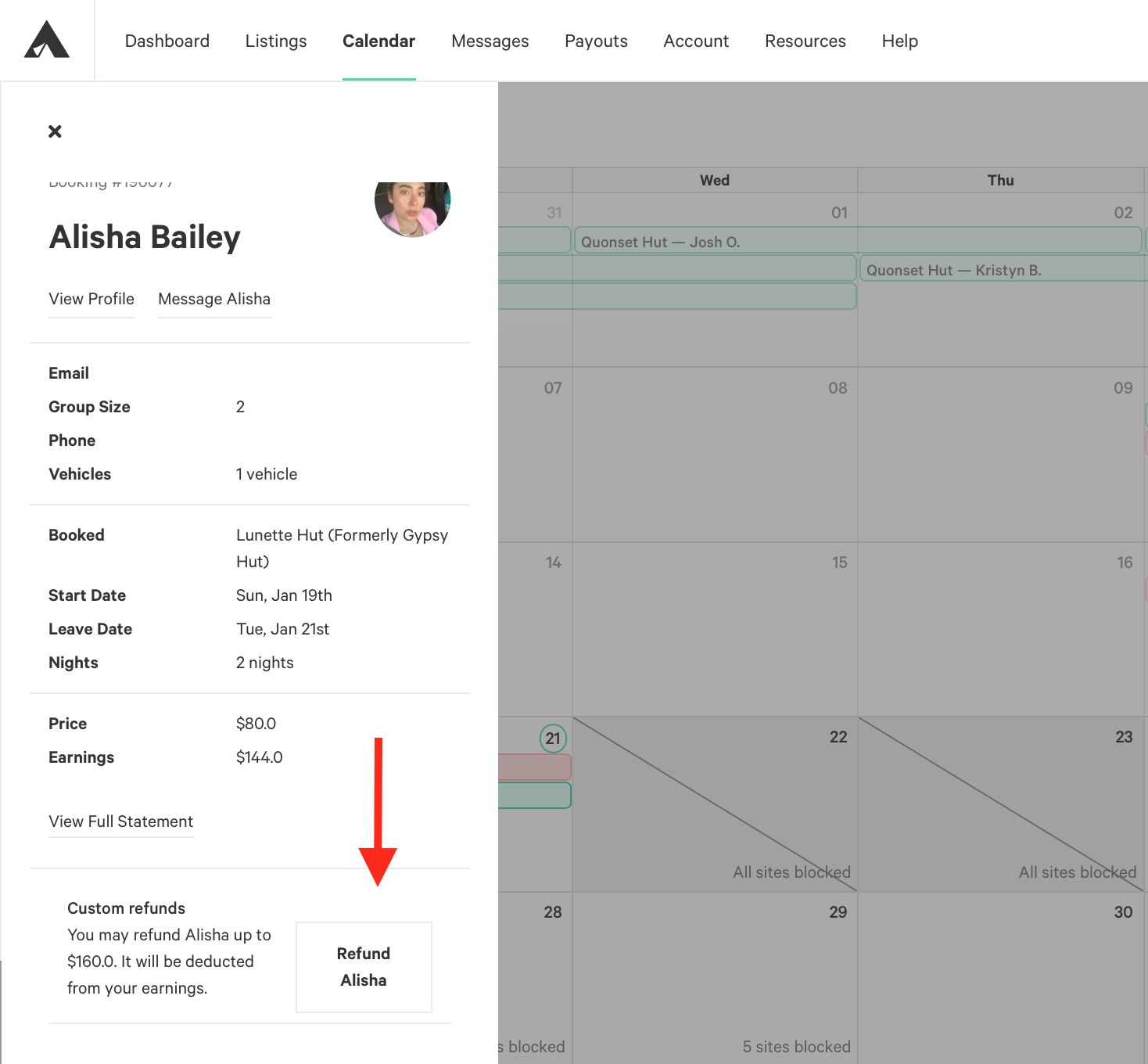Open the Resources menu item
Image resolution: width=1148 pixels, height=1064 pixels.
coord(805,41)
